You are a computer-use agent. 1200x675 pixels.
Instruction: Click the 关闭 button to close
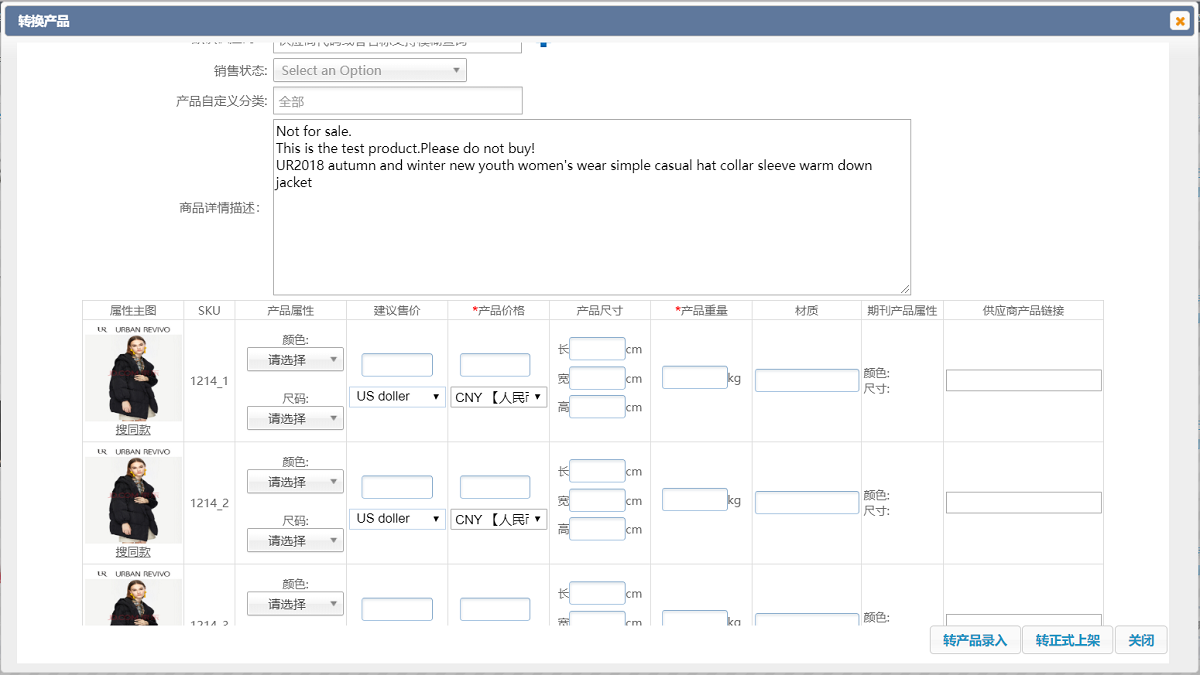pos(1141,639)
